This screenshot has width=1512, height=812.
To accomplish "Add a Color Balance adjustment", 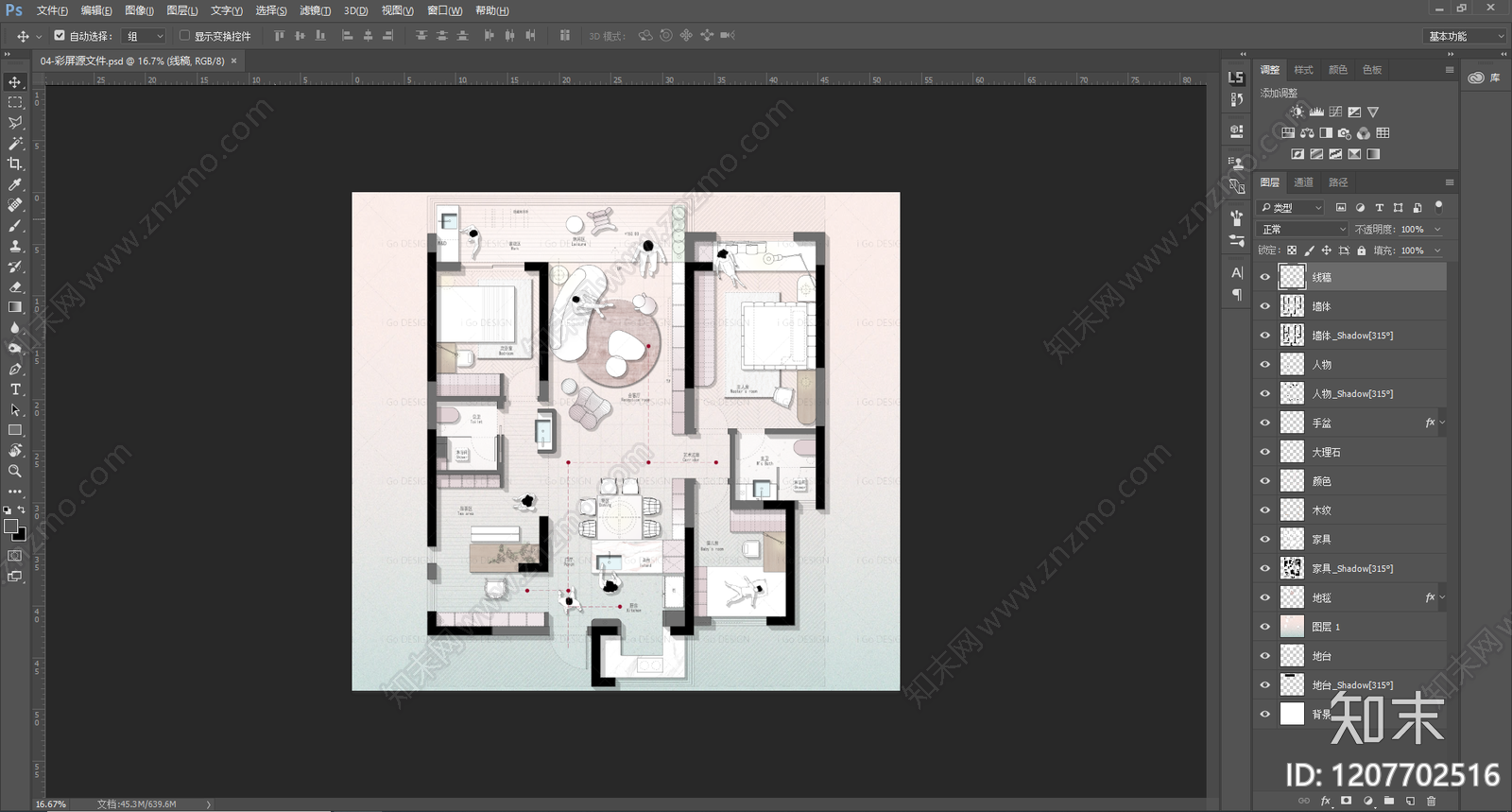I will pos(1307,133).
